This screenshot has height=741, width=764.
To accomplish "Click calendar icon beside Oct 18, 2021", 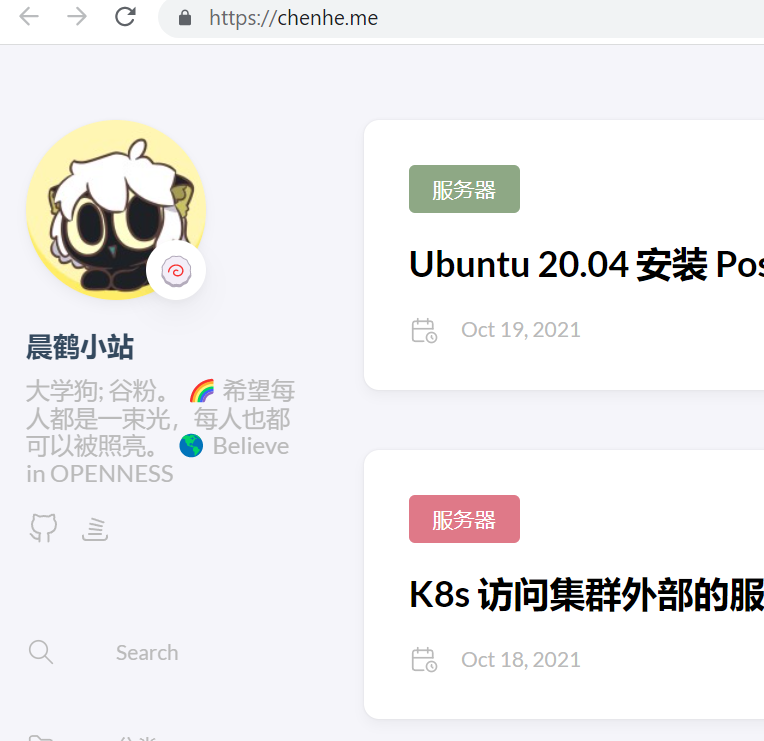I will [424, 660].
